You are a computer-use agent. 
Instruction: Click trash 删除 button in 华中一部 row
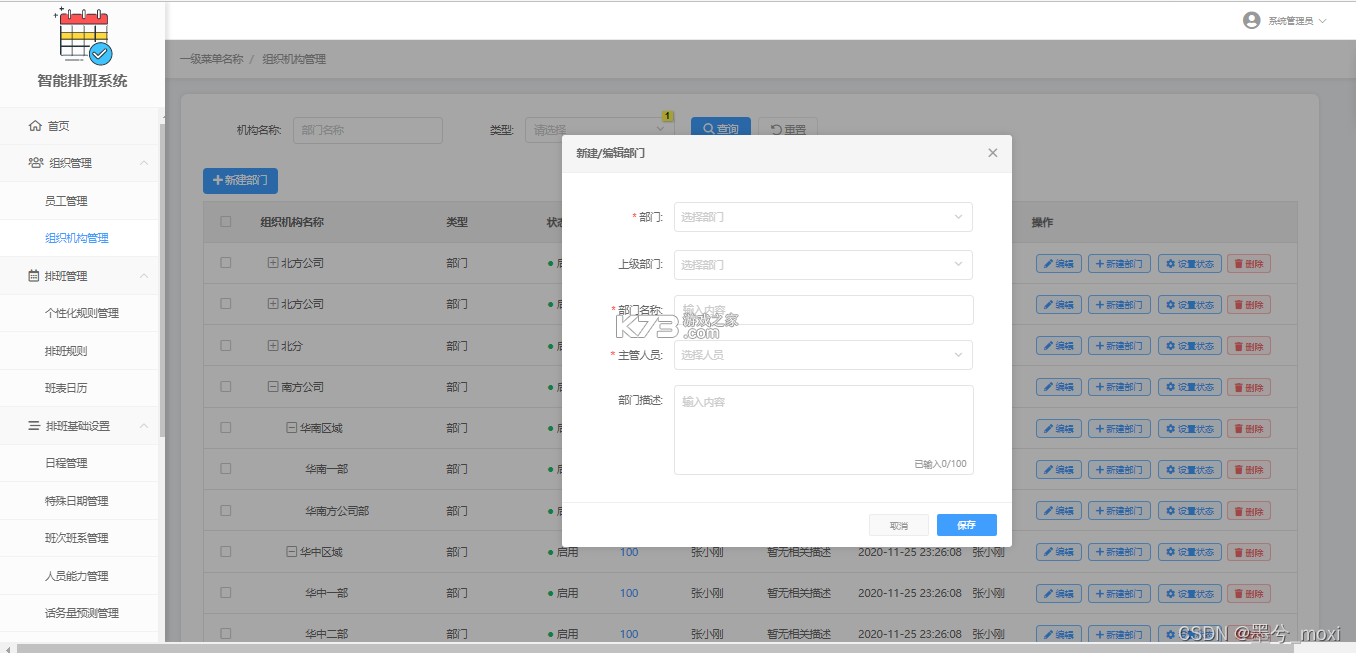coord(1248,593)
